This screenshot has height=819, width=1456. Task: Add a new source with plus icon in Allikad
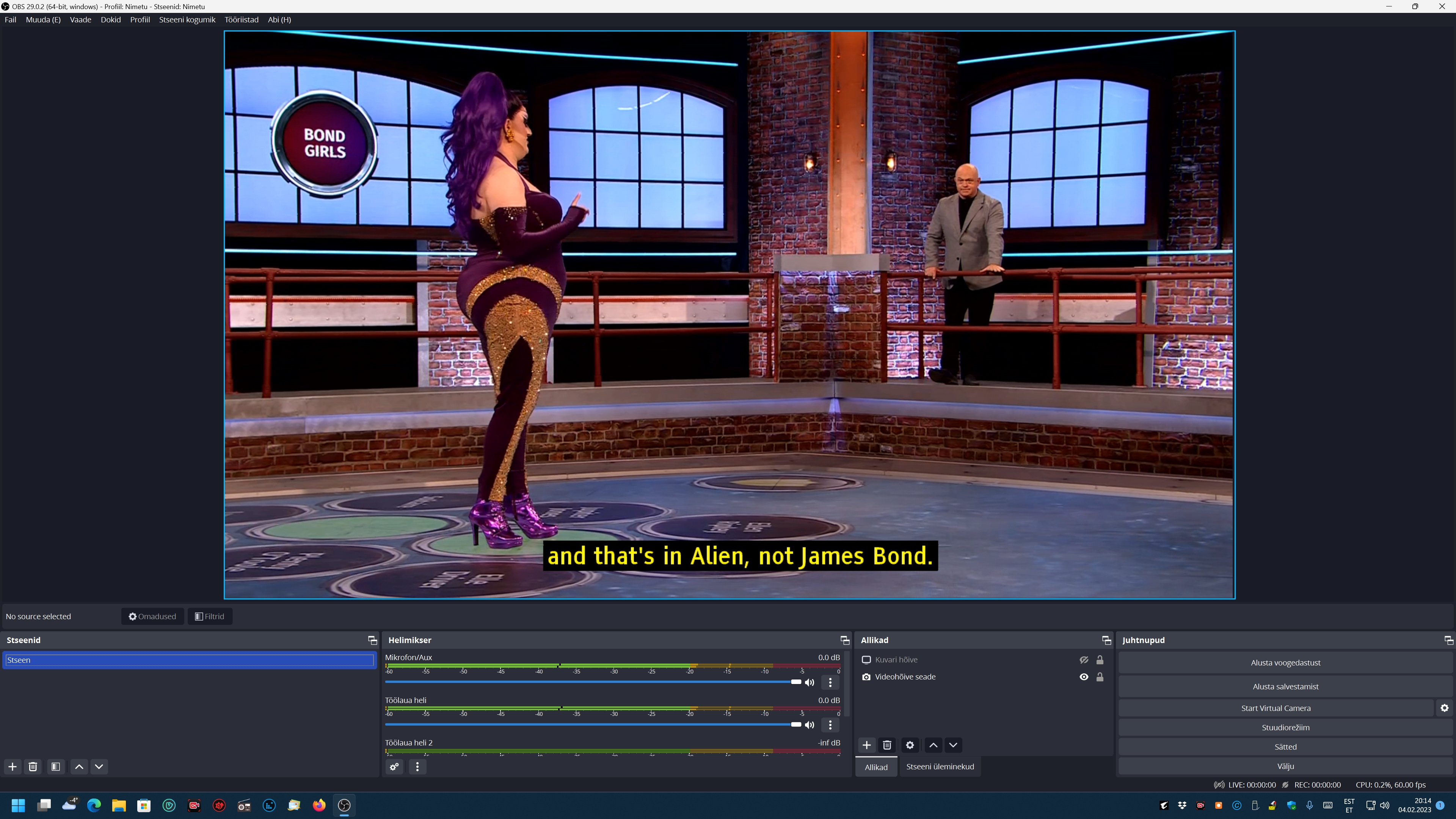tap(866, 745)
